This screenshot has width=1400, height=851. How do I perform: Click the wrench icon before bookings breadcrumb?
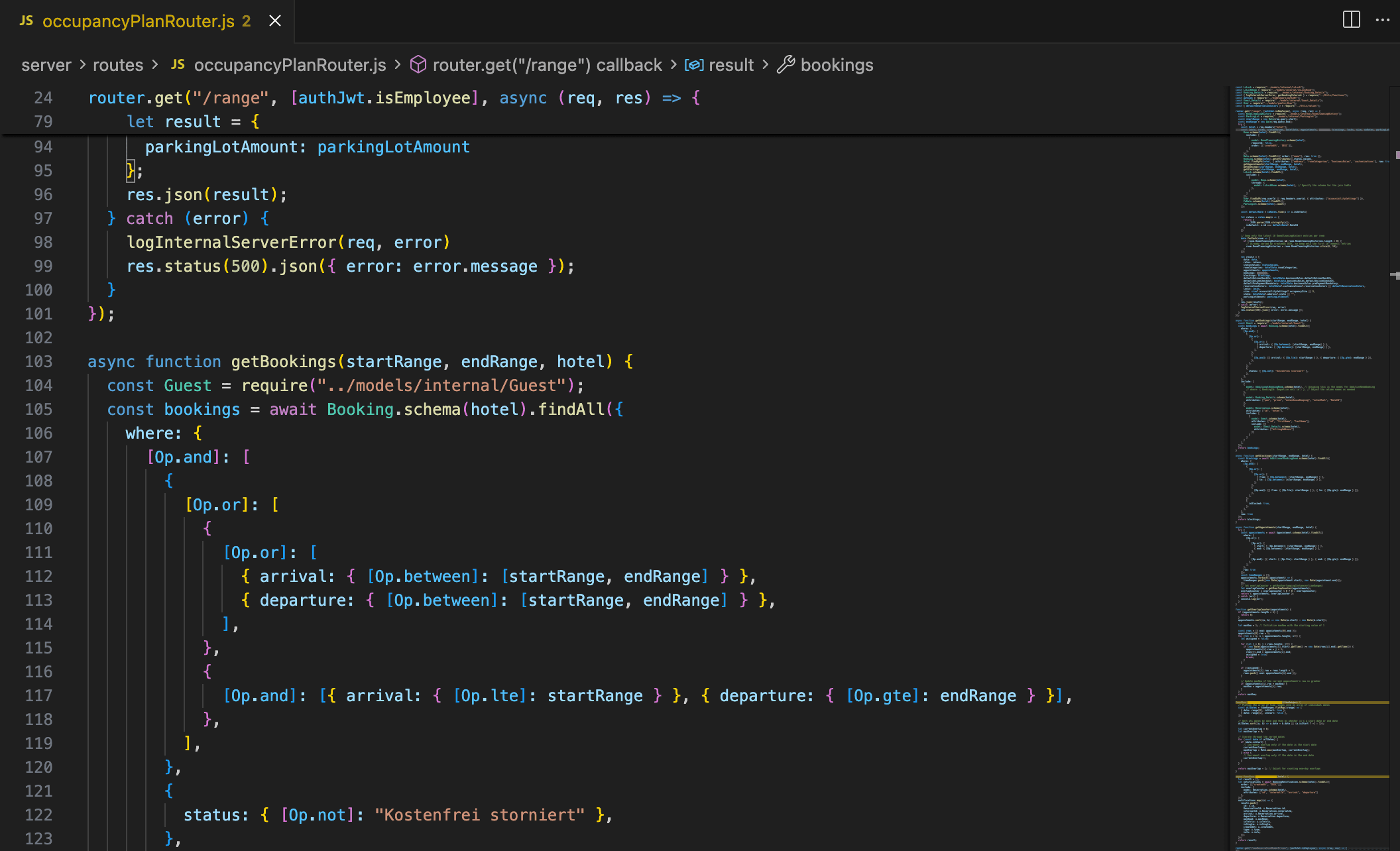(786, 64)
